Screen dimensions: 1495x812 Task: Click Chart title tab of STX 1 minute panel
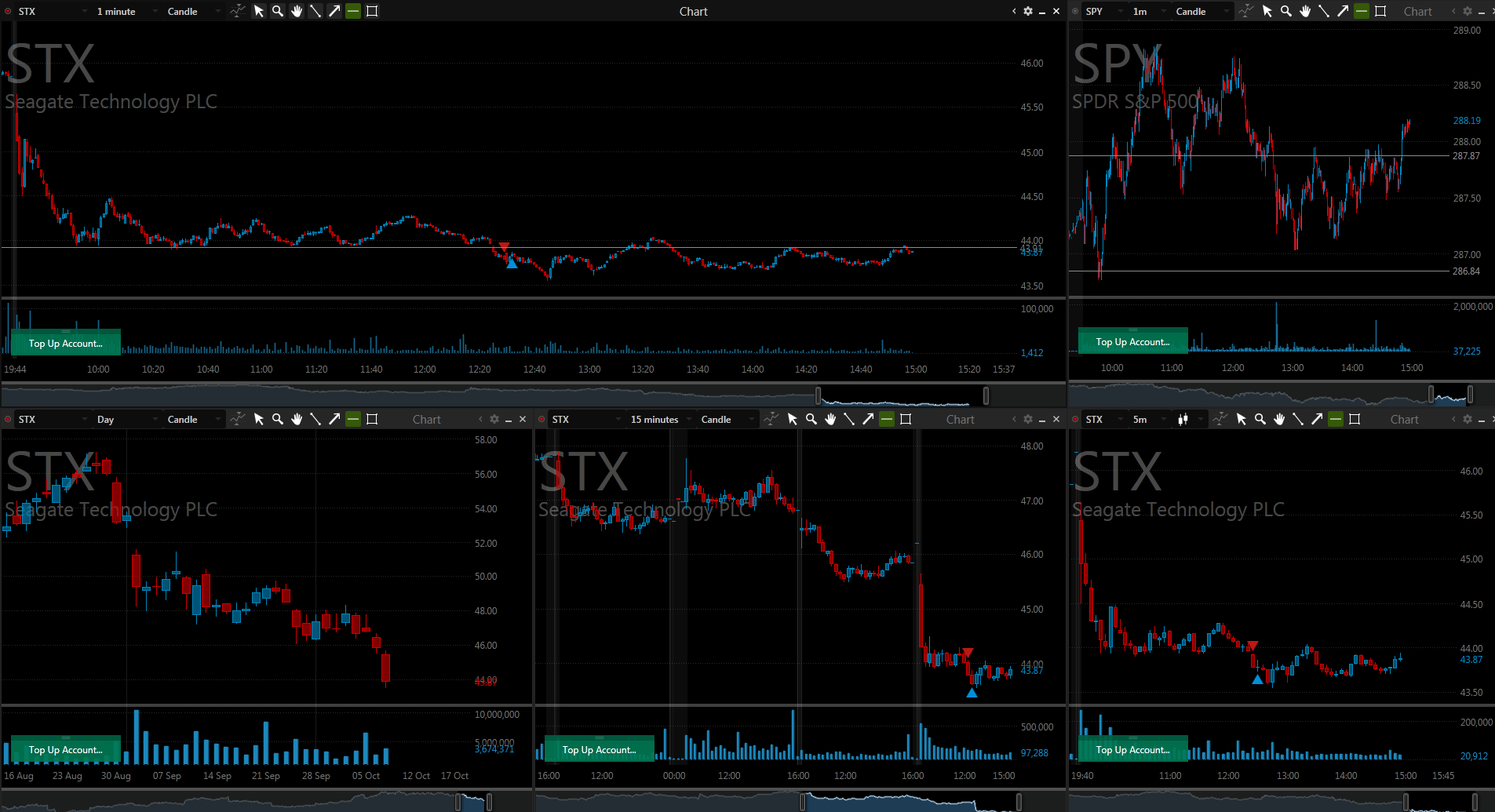click(693, 11)
